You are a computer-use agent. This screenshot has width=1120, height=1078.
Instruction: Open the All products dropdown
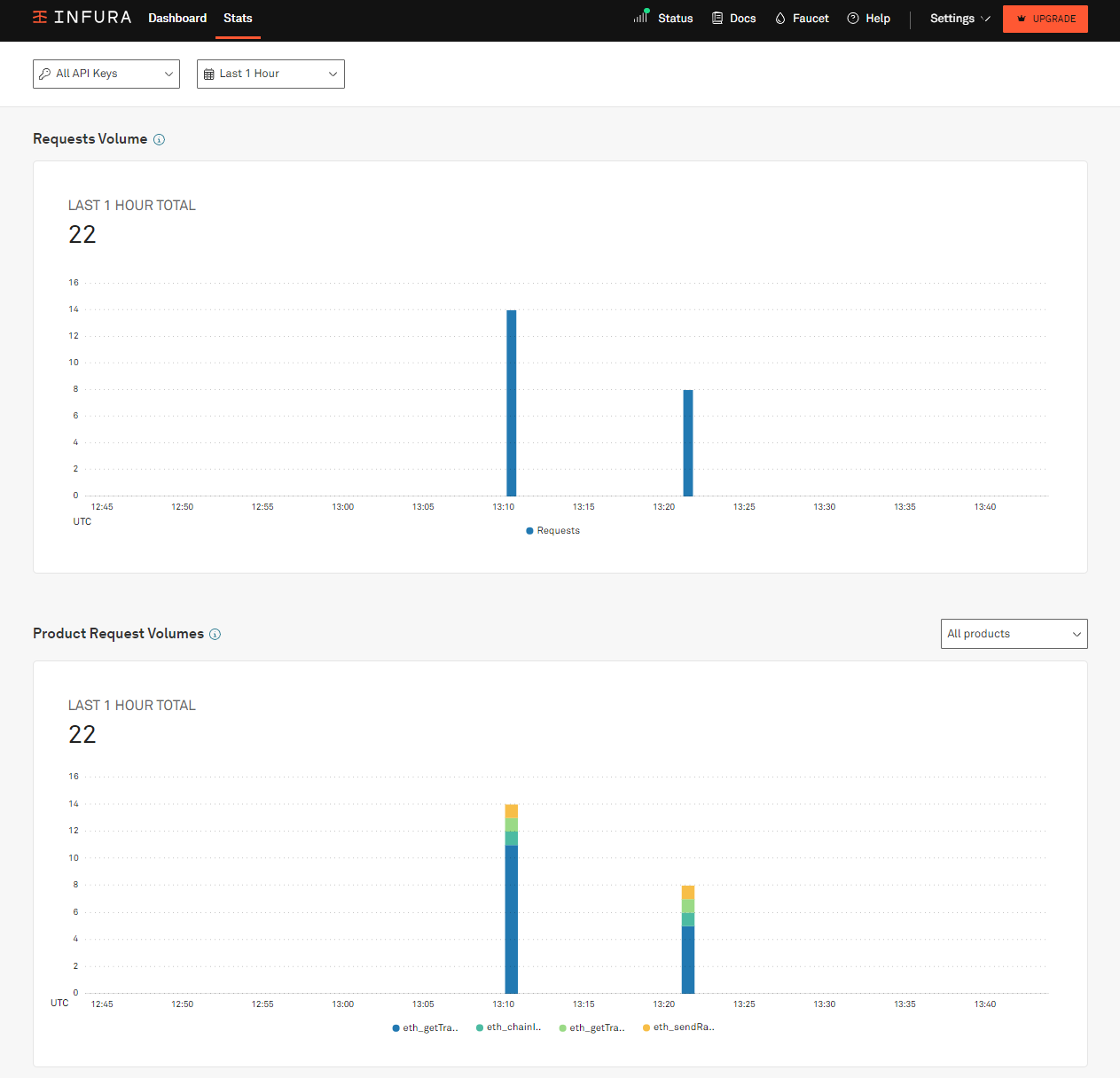point(1014,634)
